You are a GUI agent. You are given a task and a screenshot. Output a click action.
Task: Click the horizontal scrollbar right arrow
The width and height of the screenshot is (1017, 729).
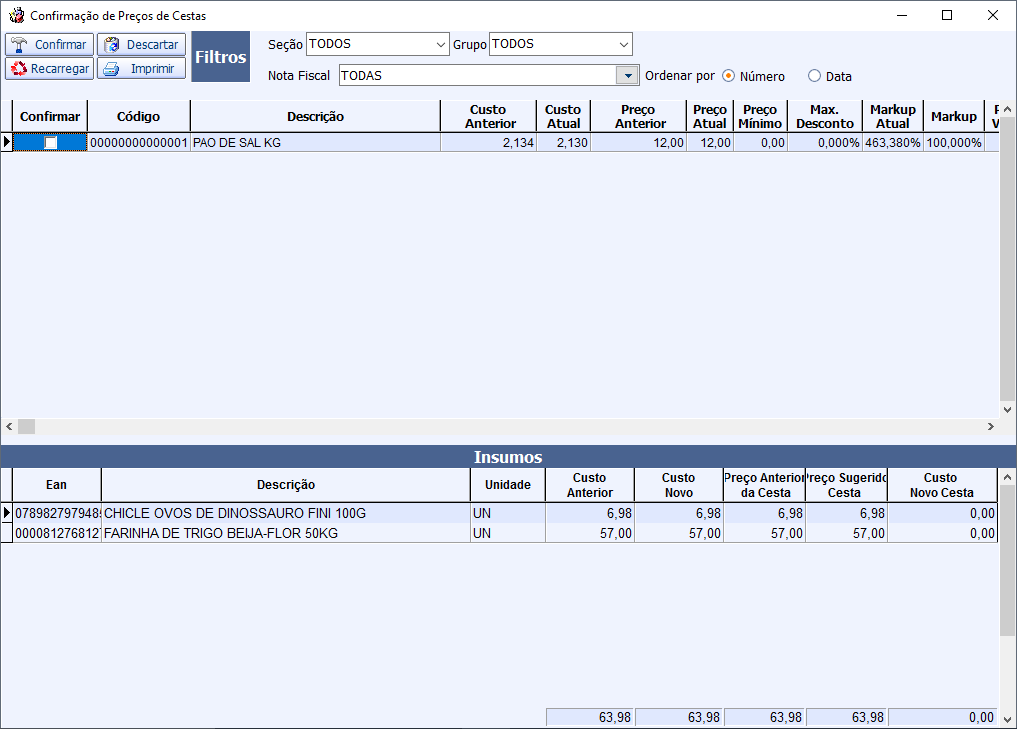(990, 427)
